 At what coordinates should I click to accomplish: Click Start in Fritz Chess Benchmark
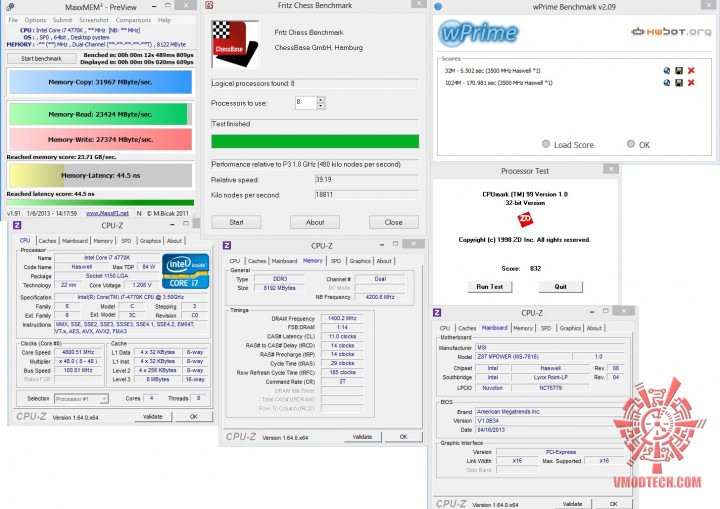pos(236,222)
